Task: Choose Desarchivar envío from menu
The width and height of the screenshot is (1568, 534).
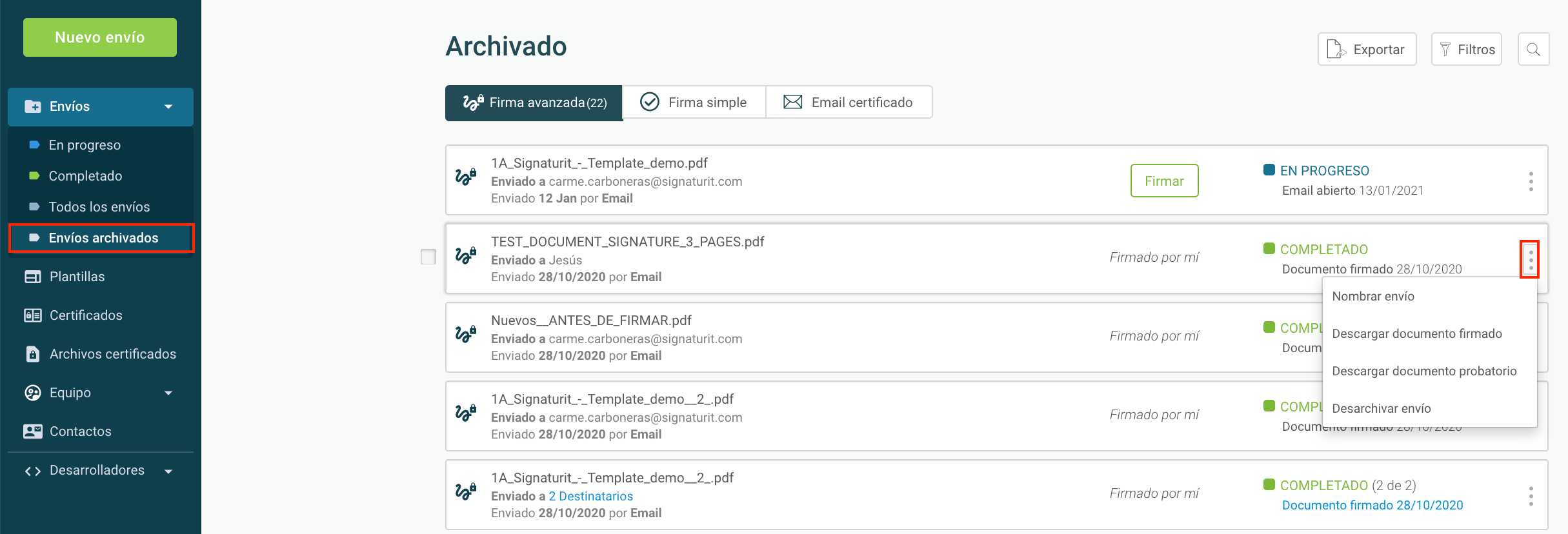Action: click(x=1381, y=408)
